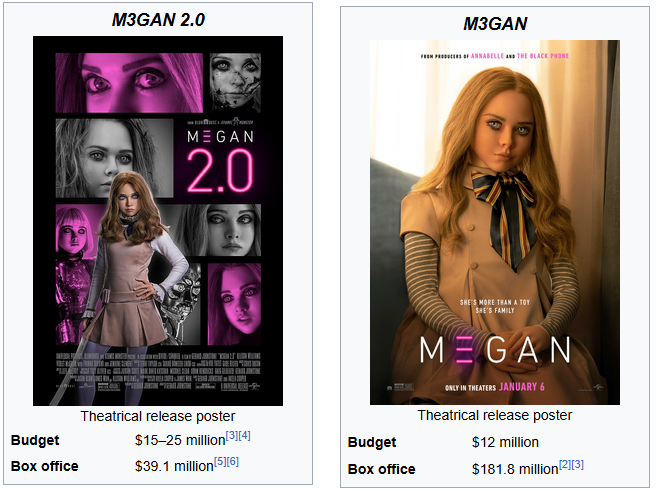660x491 pixels.
Task: Follow citation [6] beside $39.1 million
Action: (233, 462)
